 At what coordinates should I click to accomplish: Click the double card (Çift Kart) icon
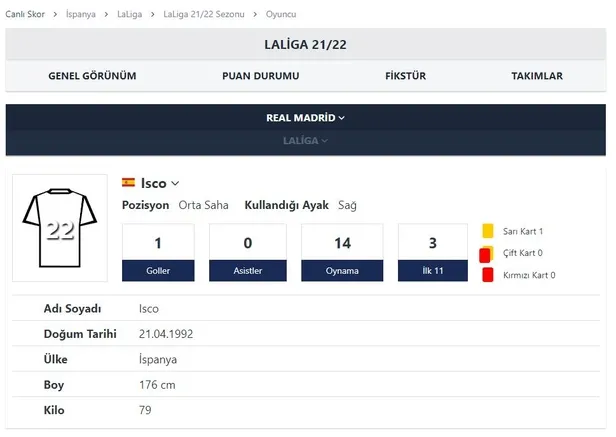(485, 254)
